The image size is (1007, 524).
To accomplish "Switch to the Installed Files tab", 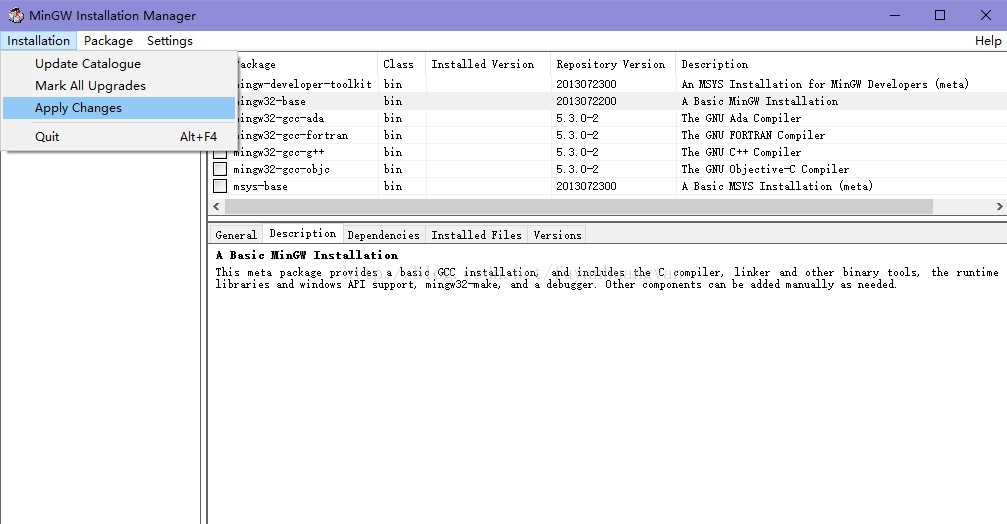I will coord(476,235).
